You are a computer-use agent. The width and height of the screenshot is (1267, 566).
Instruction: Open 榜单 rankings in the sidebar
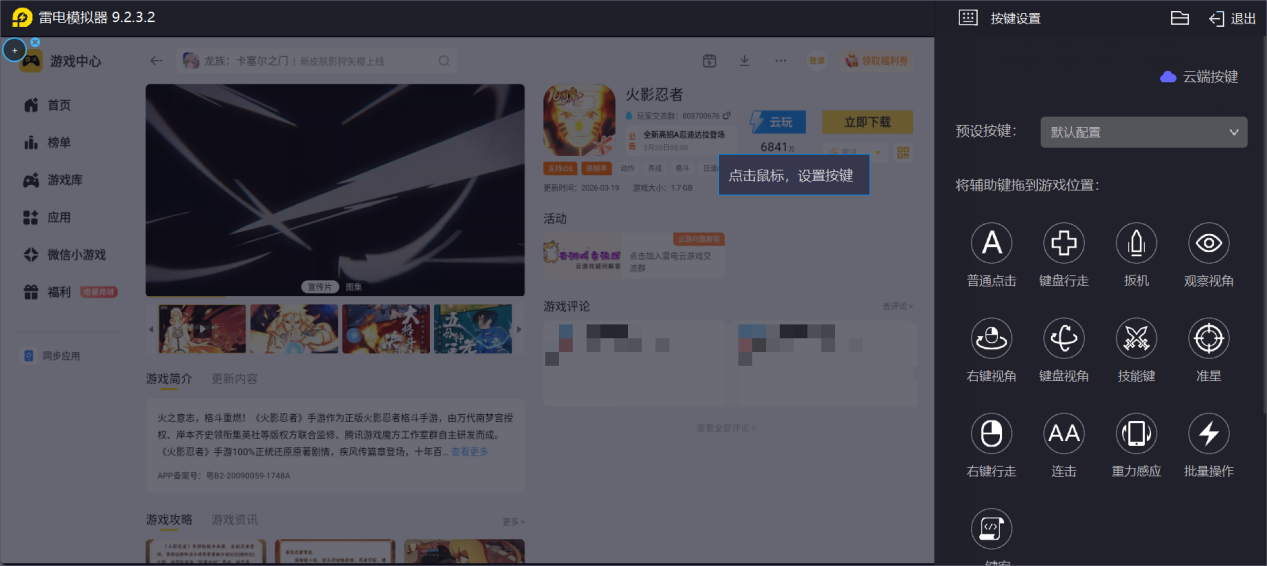pyautogui.click(x=48, y=143)
